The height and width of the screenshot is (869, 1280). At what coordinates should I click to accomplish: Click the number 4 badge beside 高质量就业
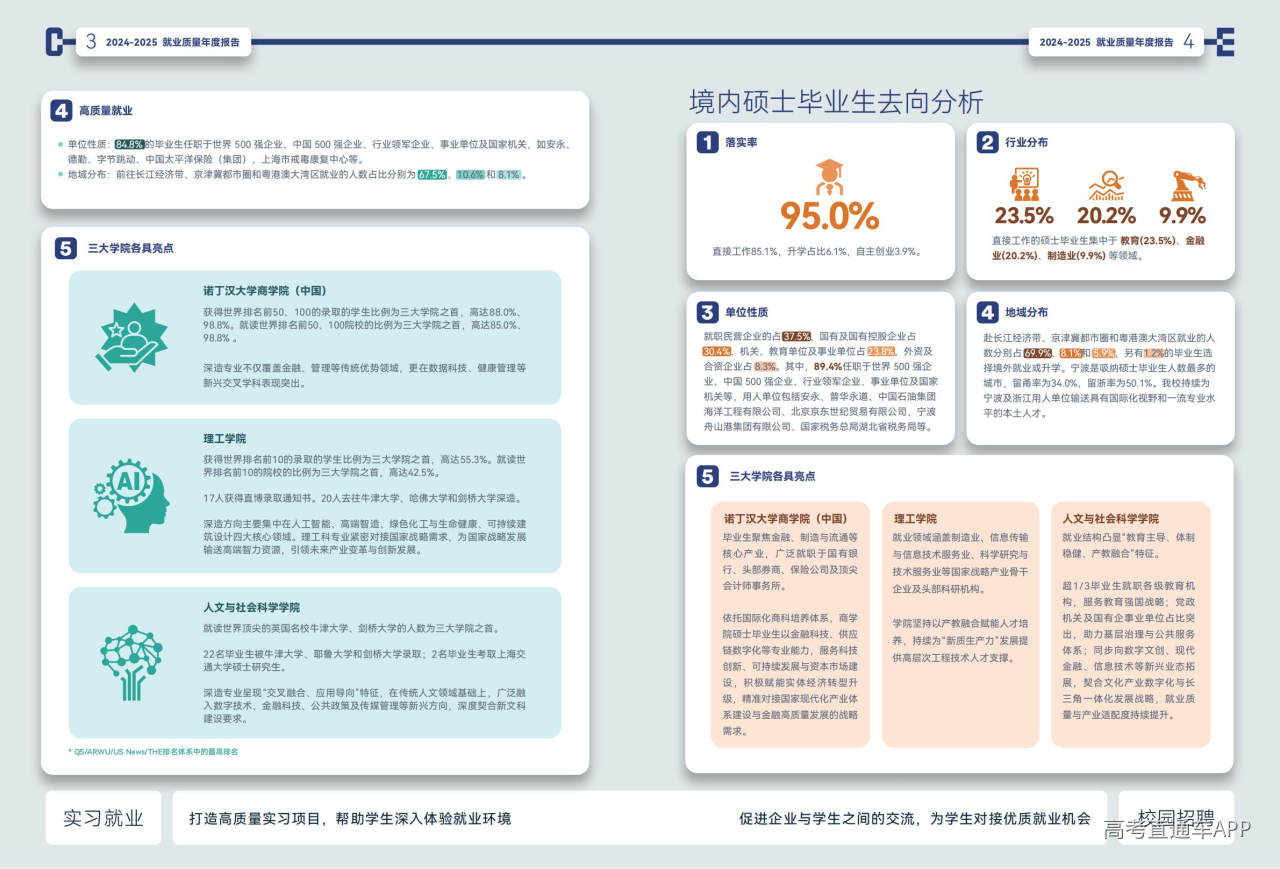tap(62, 111)
